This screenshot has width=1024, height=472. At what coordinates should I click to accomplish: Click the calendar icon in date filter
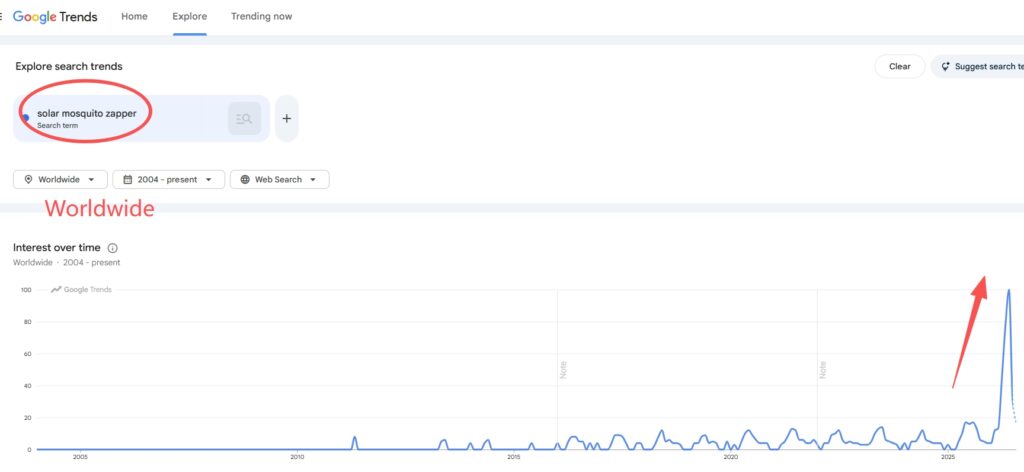click(128, 180)
